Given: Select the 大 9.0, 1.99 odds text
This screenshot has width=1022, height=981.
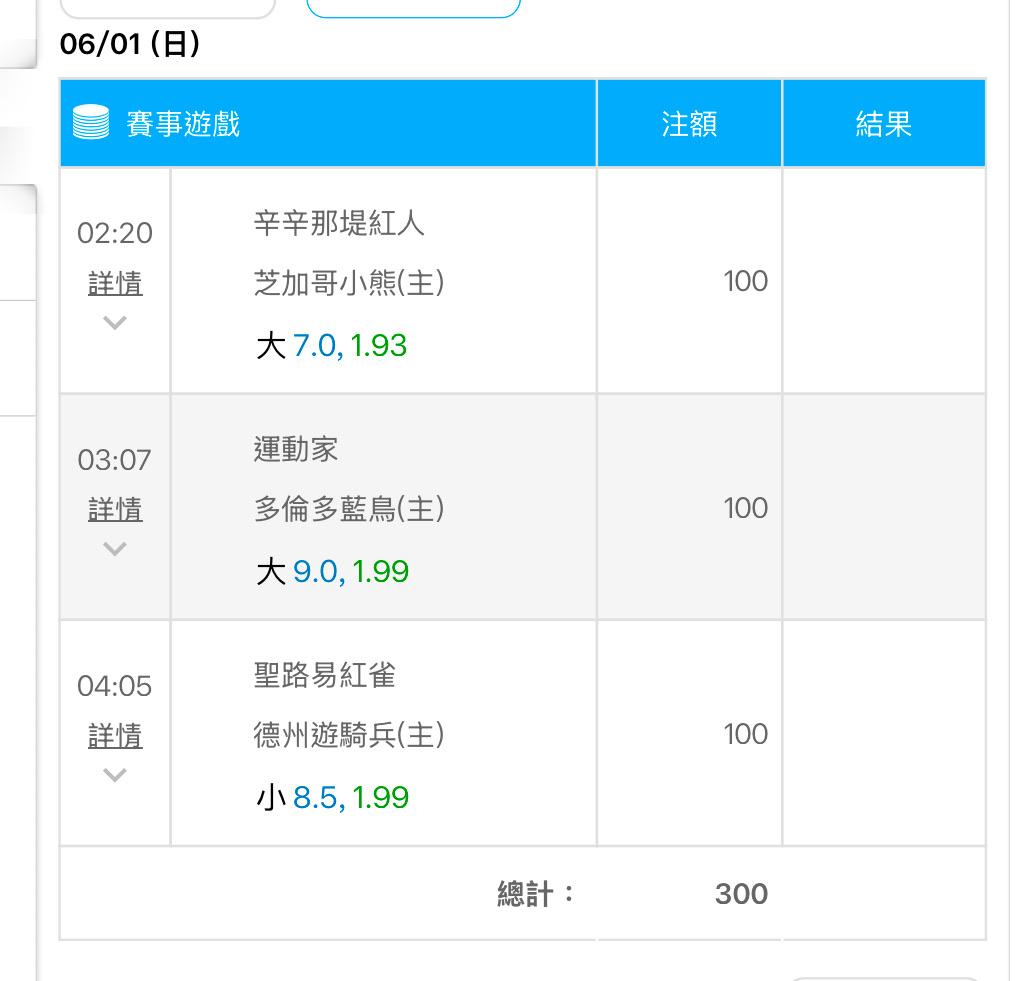Looking at the screenshot, I should click(332, 572).
